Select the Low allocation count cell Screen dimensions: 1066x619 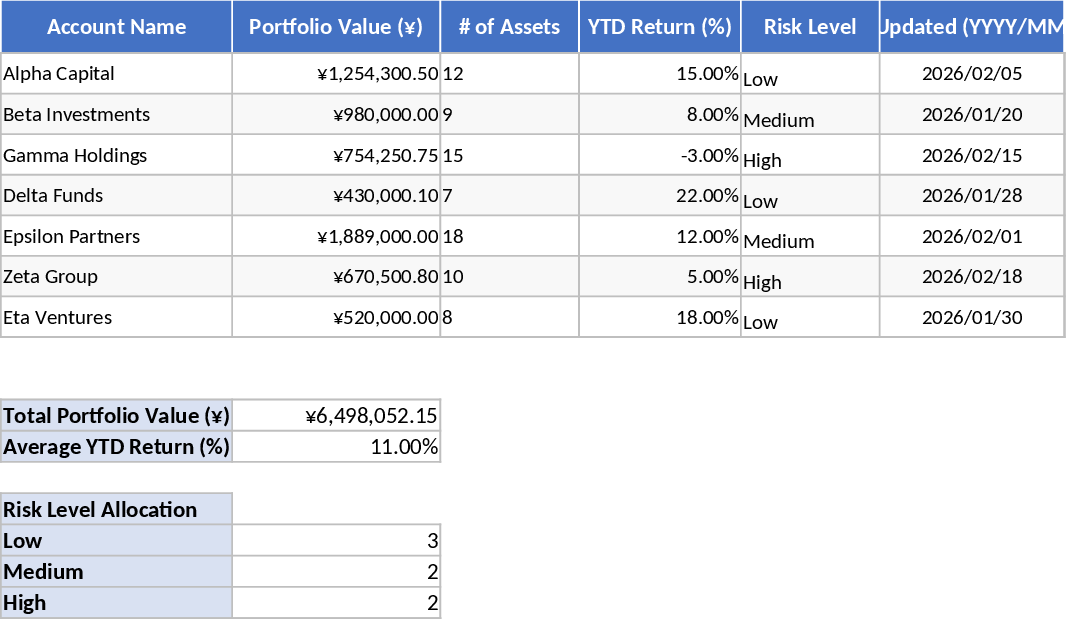pyautogui.click(x=336, y=540)
